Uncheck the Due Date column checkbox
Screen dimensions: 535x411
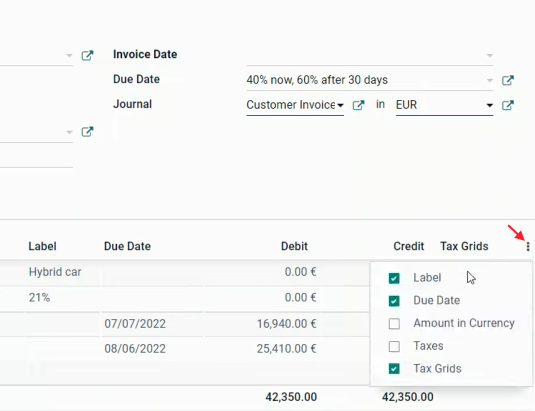coord(394,301)
